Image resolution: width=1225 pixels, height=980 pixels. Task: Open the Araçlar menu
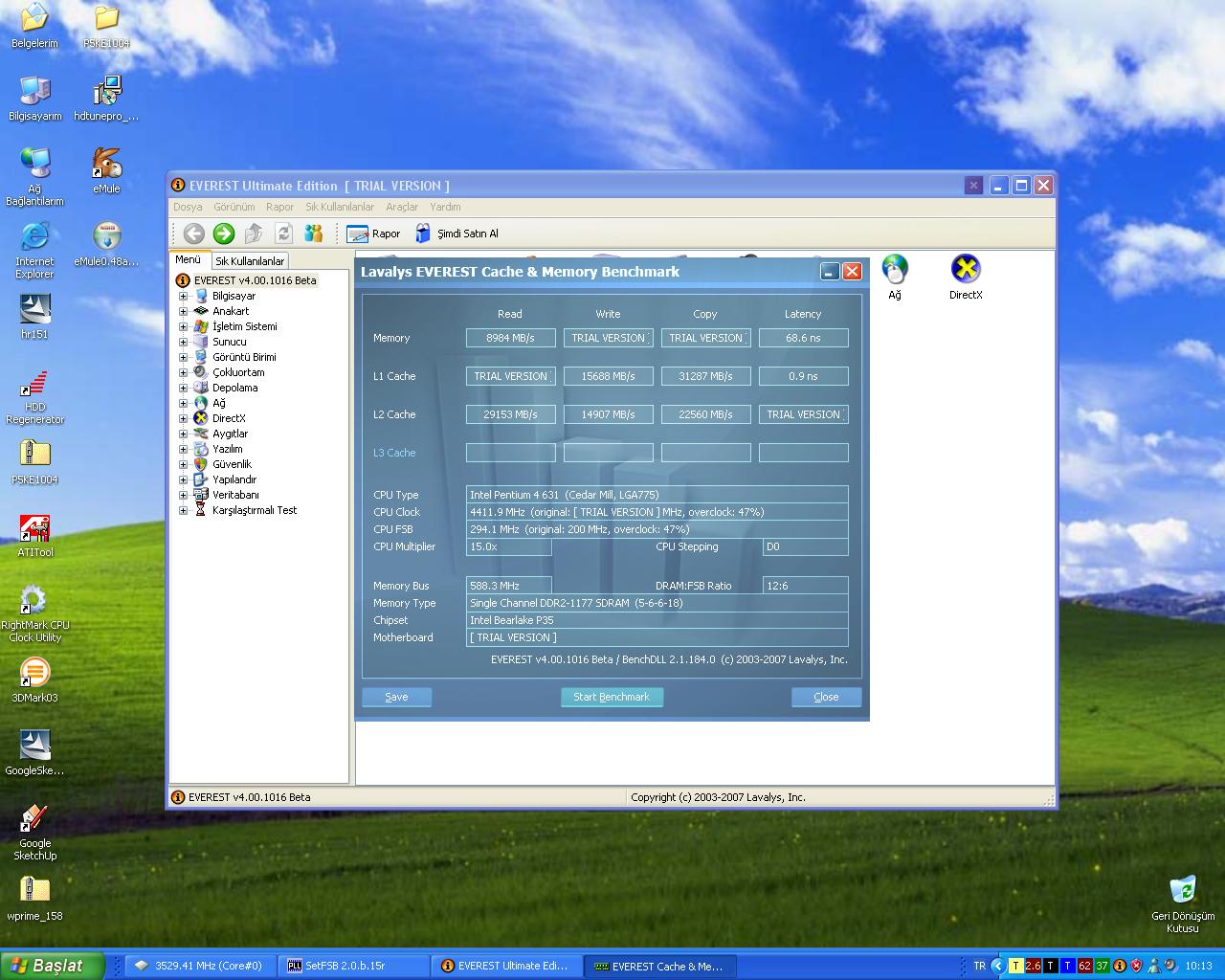point(402,207)
